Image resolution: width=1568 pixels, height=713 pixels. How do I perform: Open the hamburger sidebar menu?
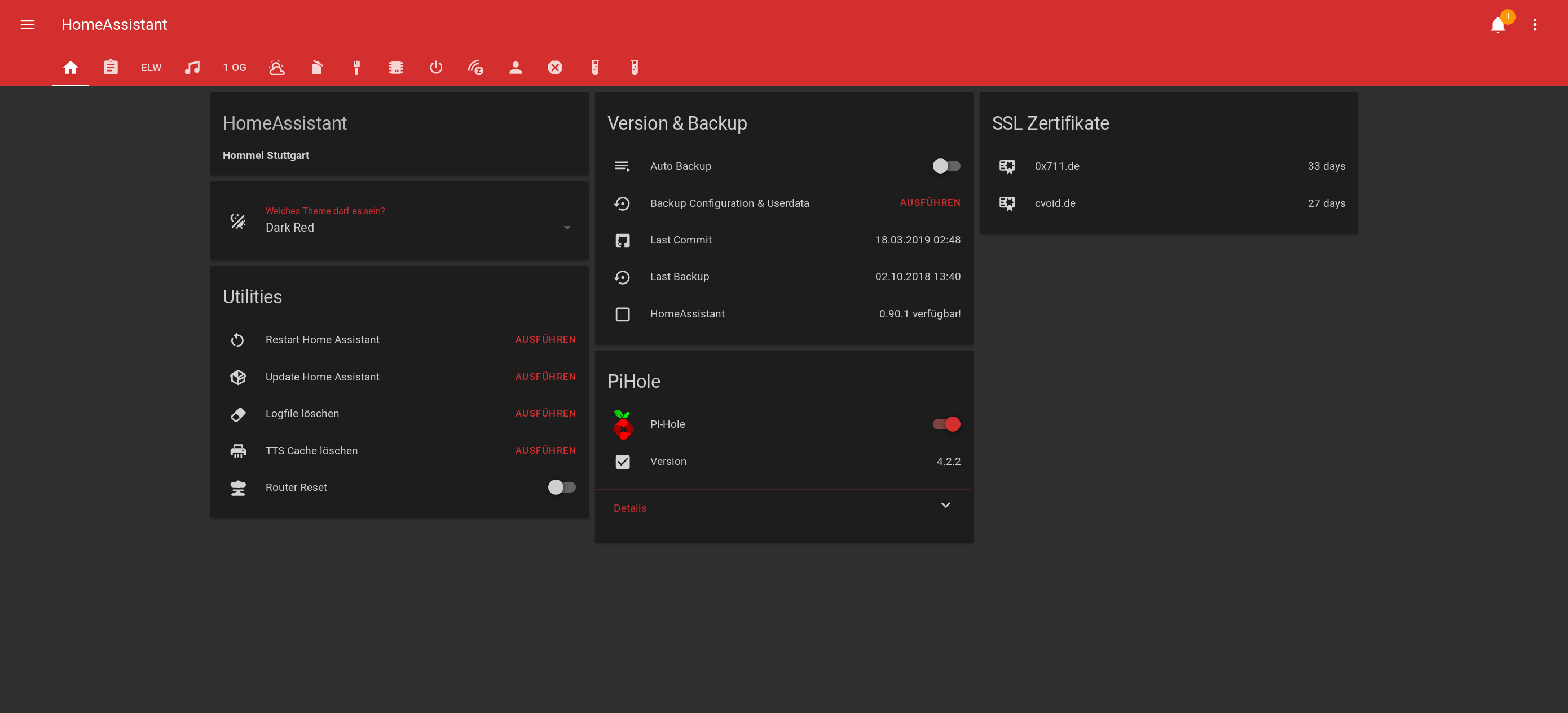pos(28,24)
